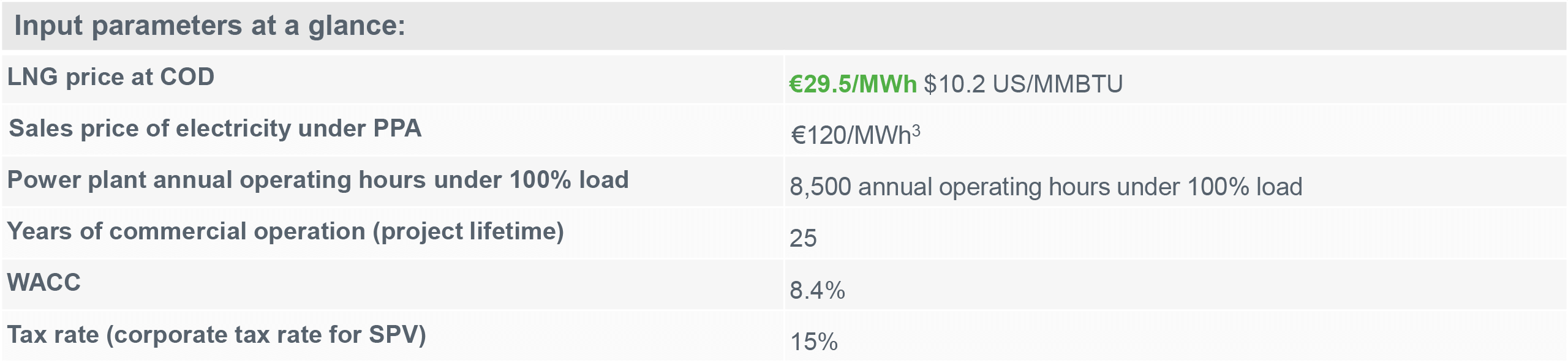Click the word PPA in the label
Image resolution: width=1568 pixels, height=363 pixels.
397,129
